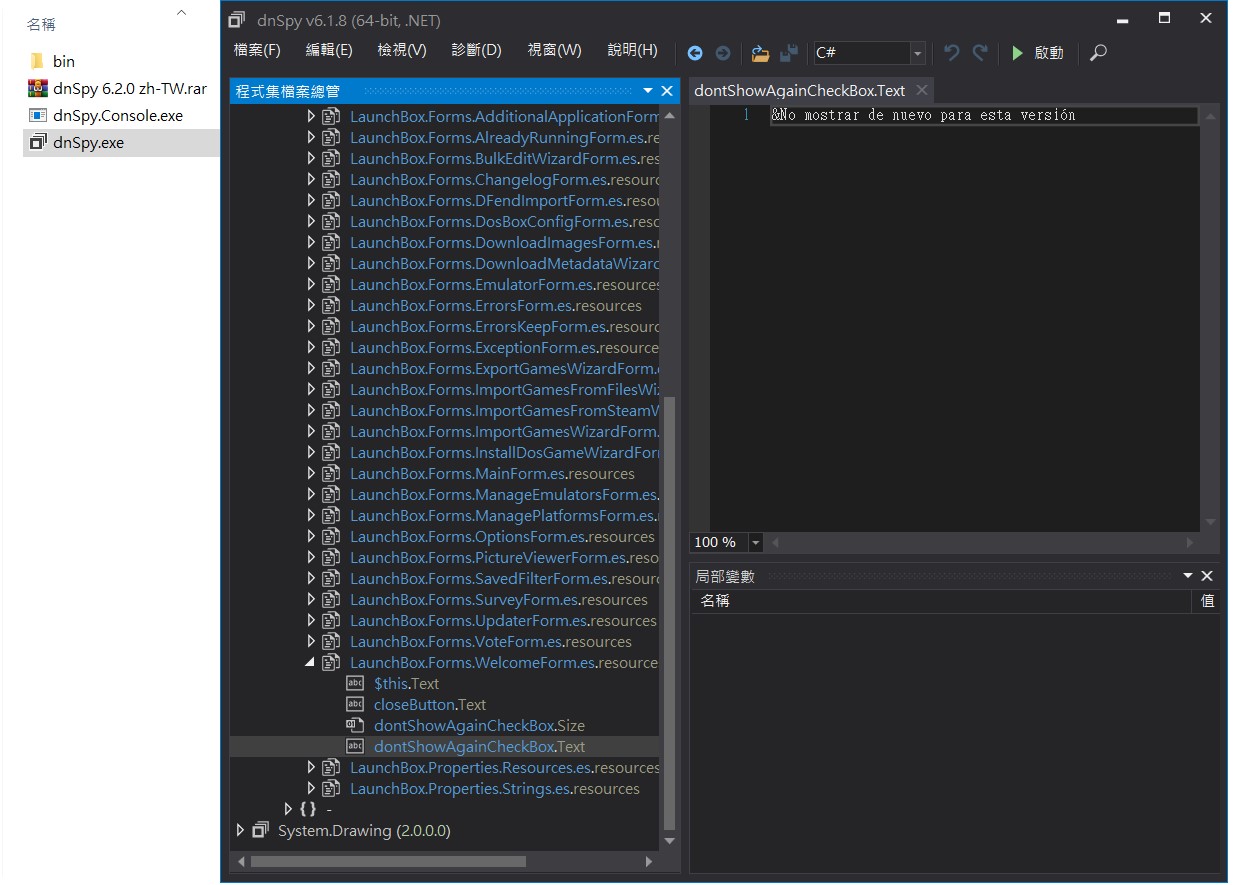
Task: Click the navigate forward arrow icon
Action: 722,53
